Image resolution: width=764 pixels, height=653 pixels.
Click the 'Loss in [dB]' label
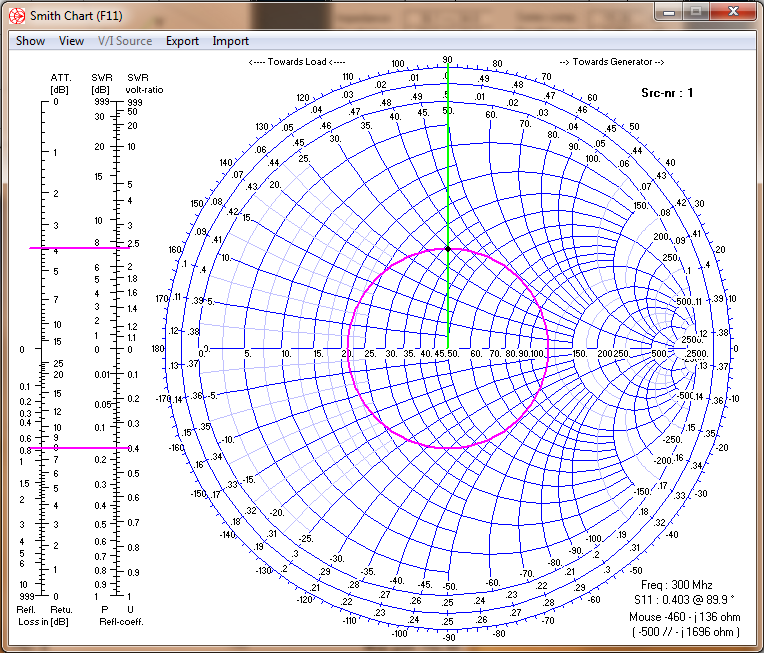pos(43,622)
